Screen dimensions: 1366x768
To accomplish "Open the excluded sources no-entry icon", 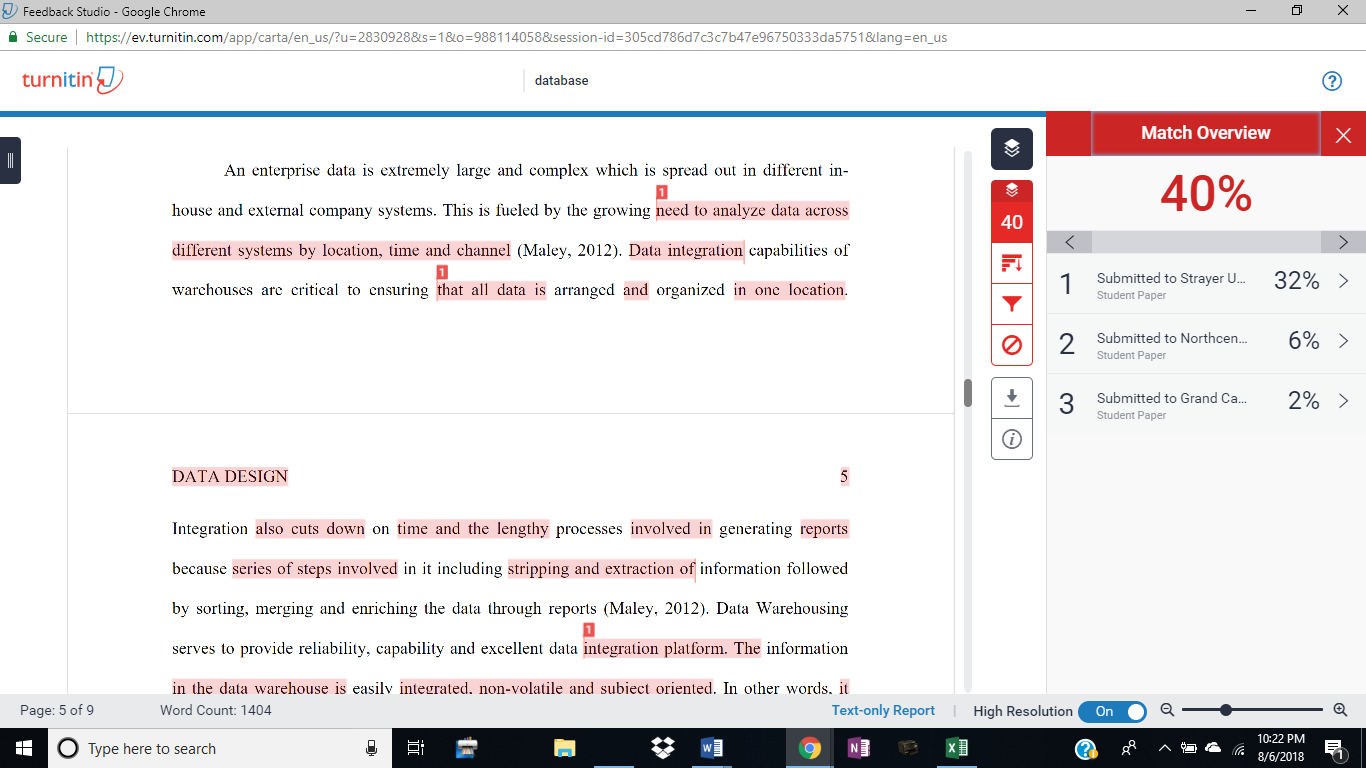I will click(x=1011, y=346).
